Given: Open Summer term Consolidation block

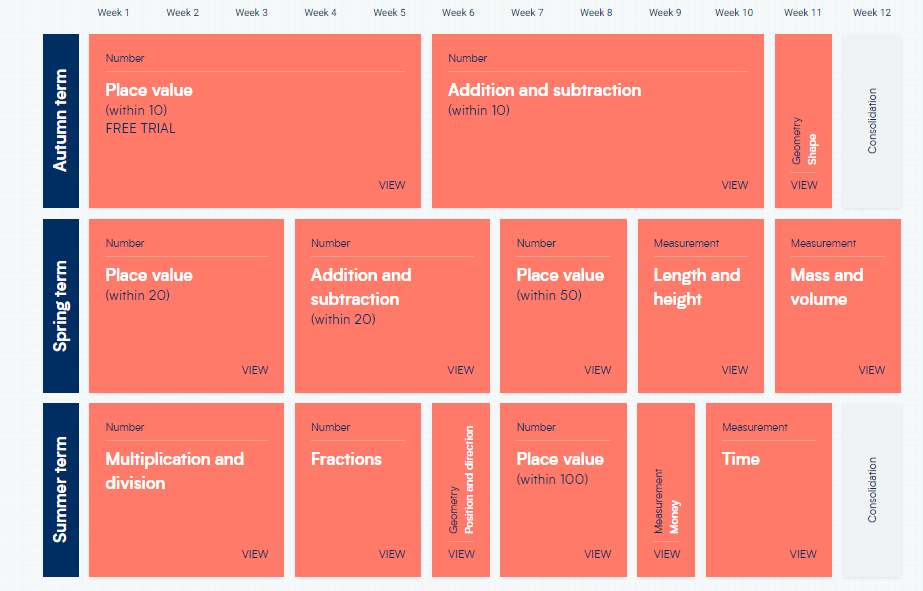Looking at the screenshot, I should tap(872, 490).
